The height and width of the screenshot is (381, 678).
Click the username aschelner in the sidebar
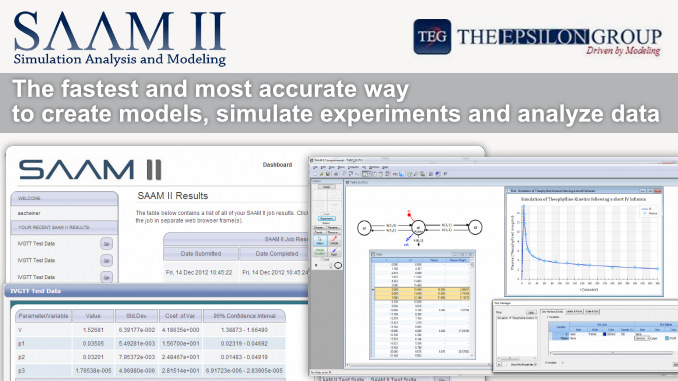coord(29,213)
